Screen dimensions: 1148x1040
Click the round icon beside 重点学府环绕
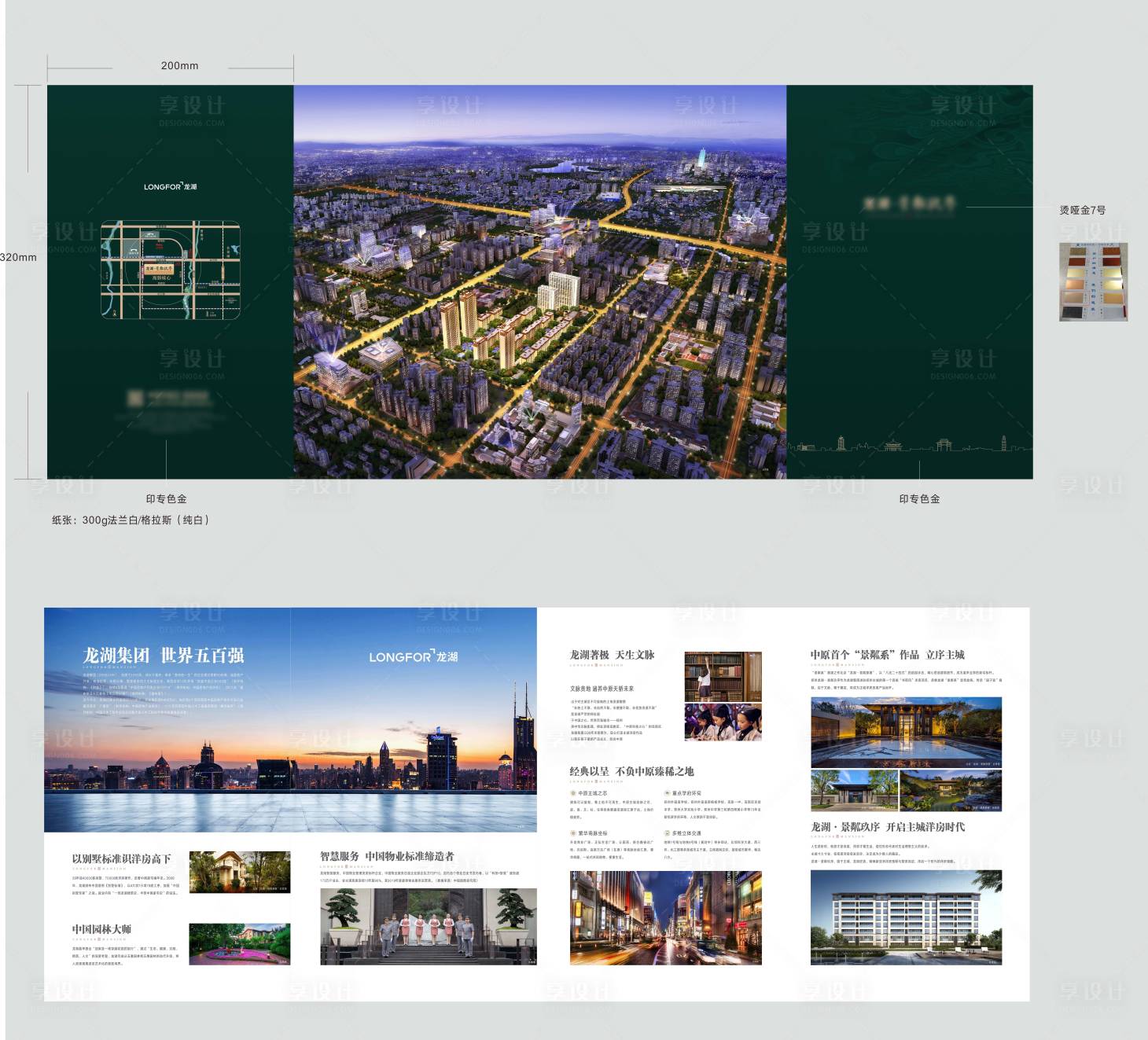[667, 793]
